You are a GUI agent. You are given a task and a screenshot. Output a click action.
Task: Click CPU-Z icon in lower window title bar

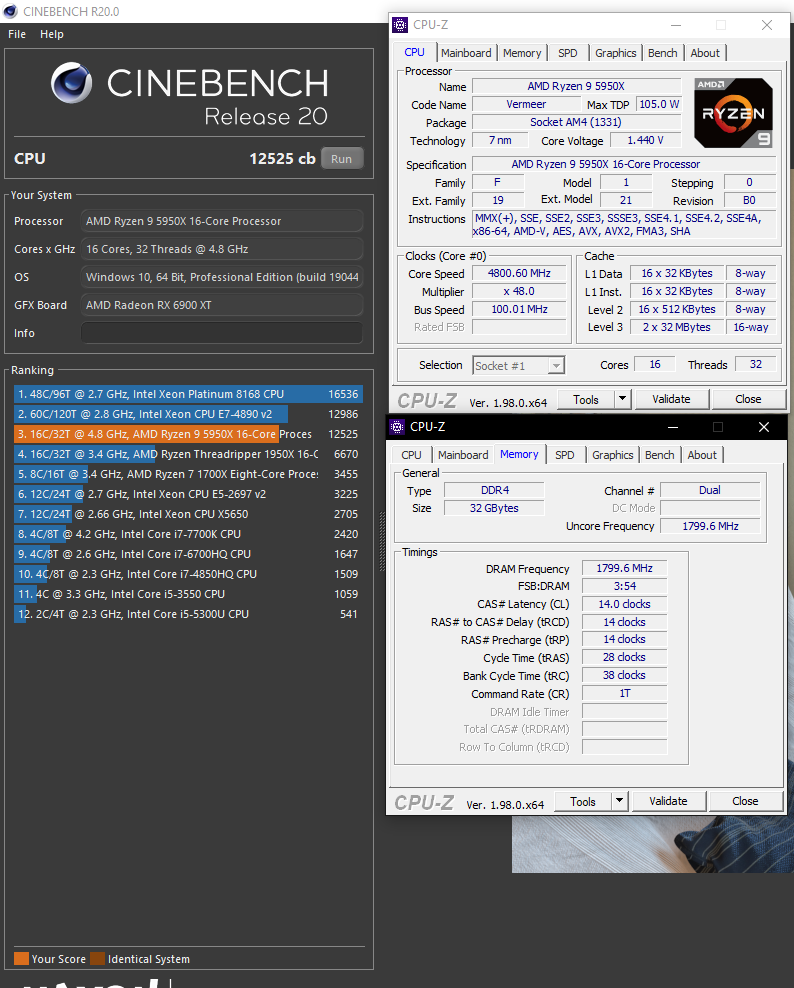click(397, 427)
